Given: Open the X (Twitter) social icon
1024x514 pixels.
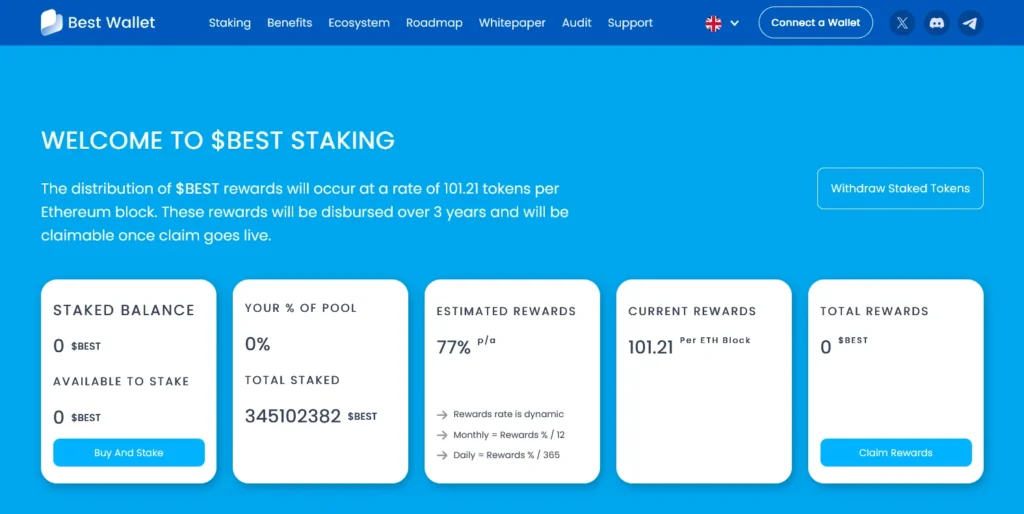Looking at the screenshot, I should click(x=903, y=23).
